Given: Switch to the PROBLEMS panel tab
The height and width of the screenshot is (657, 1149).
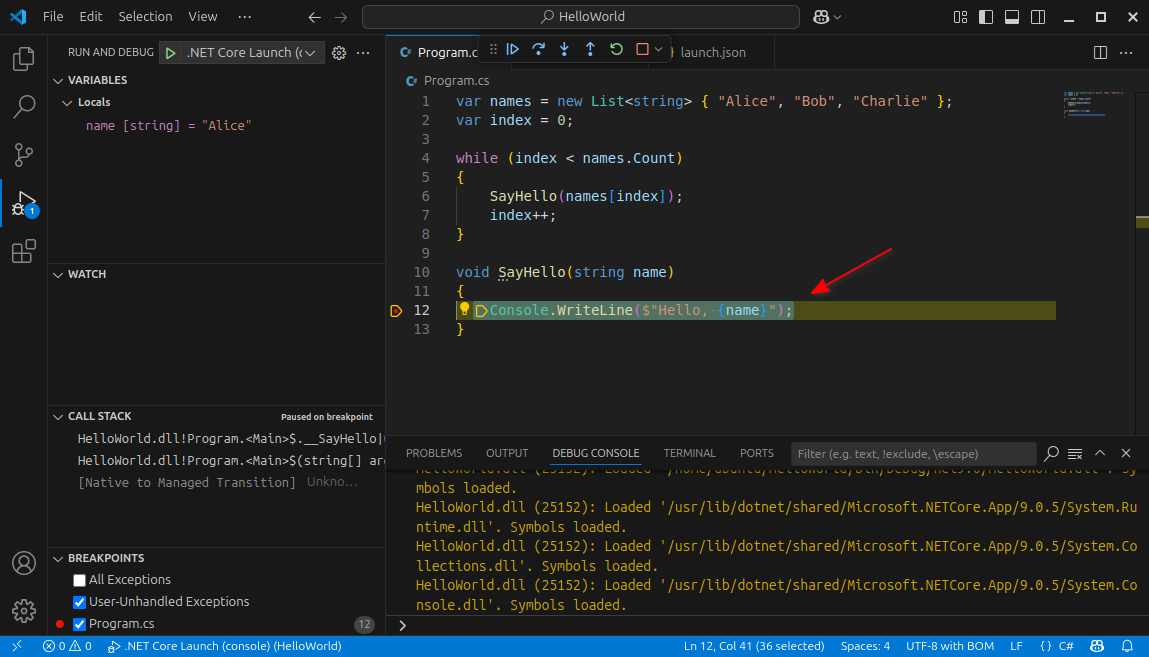Looking at the screenshot, I should [434, 453].
